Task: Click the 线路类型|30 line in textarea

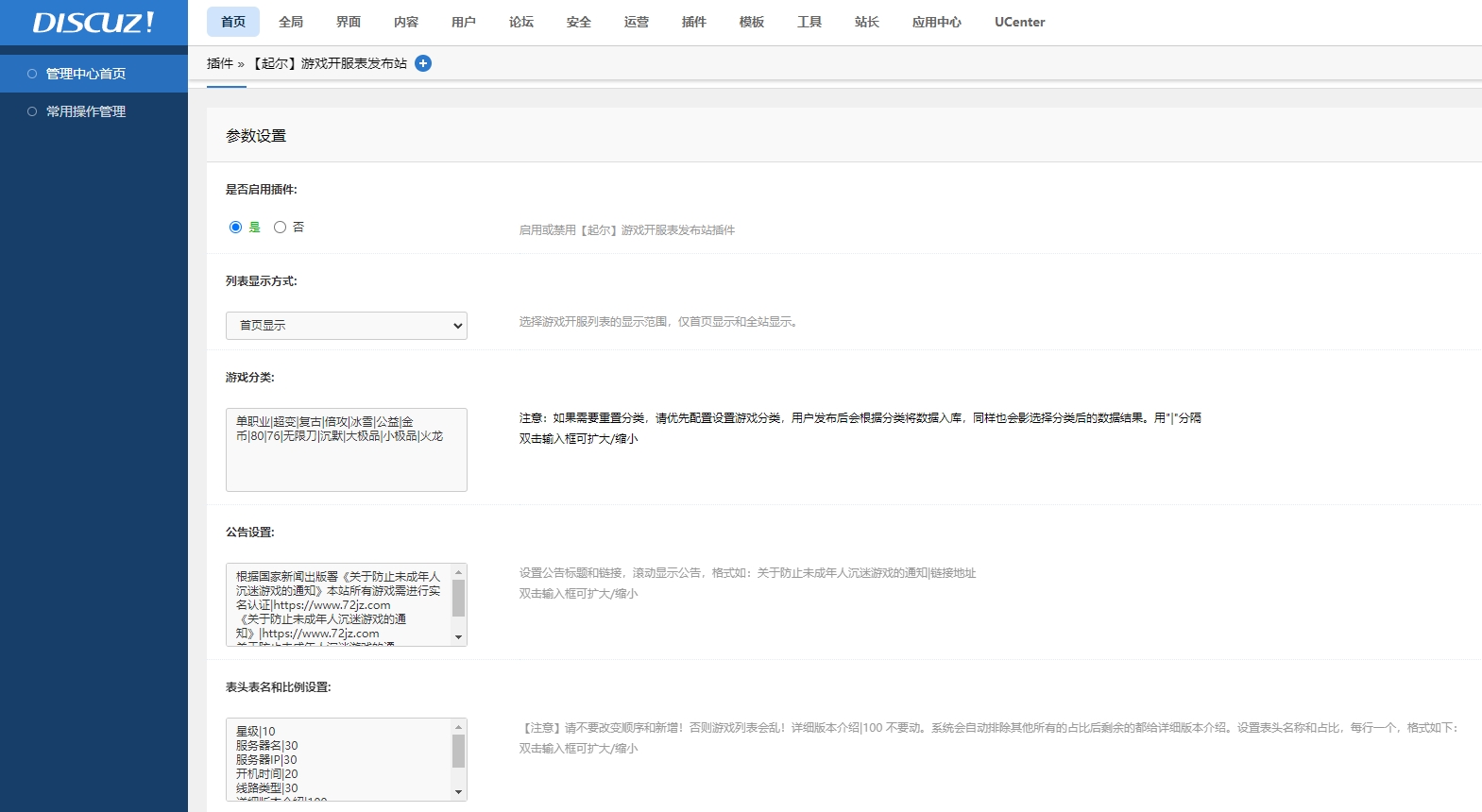Action: pos(267,788)
